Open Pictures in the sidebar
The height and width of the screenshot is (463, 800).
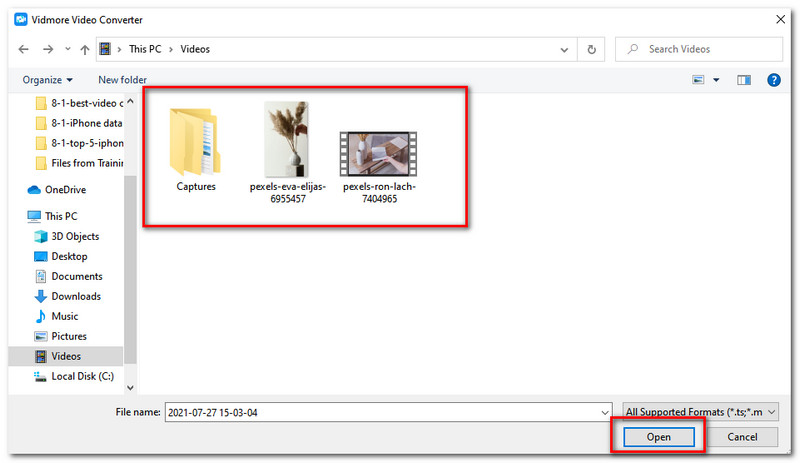[x=61, y=336]
